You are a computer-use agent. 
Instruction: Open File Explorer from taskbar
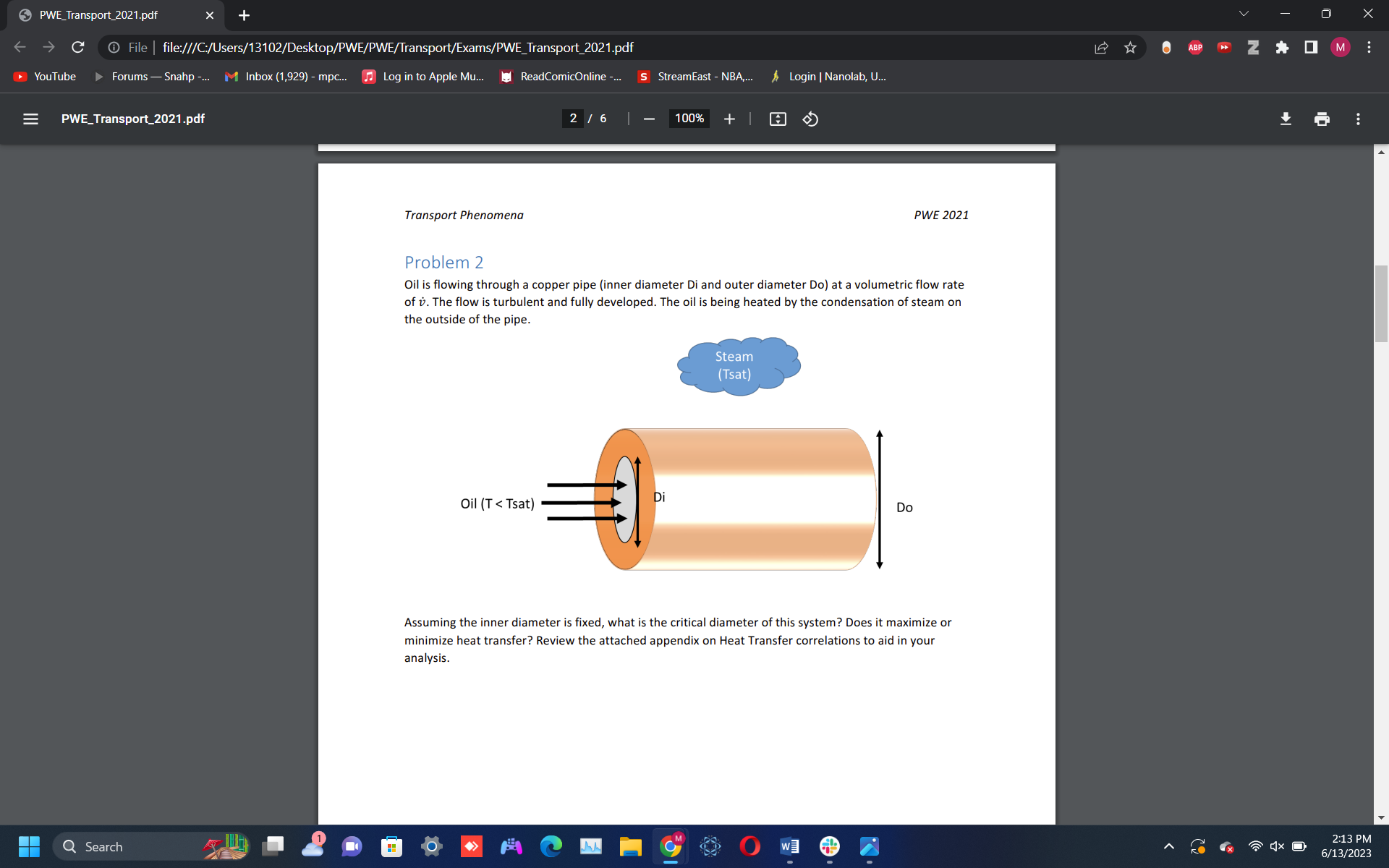[630, 846]
